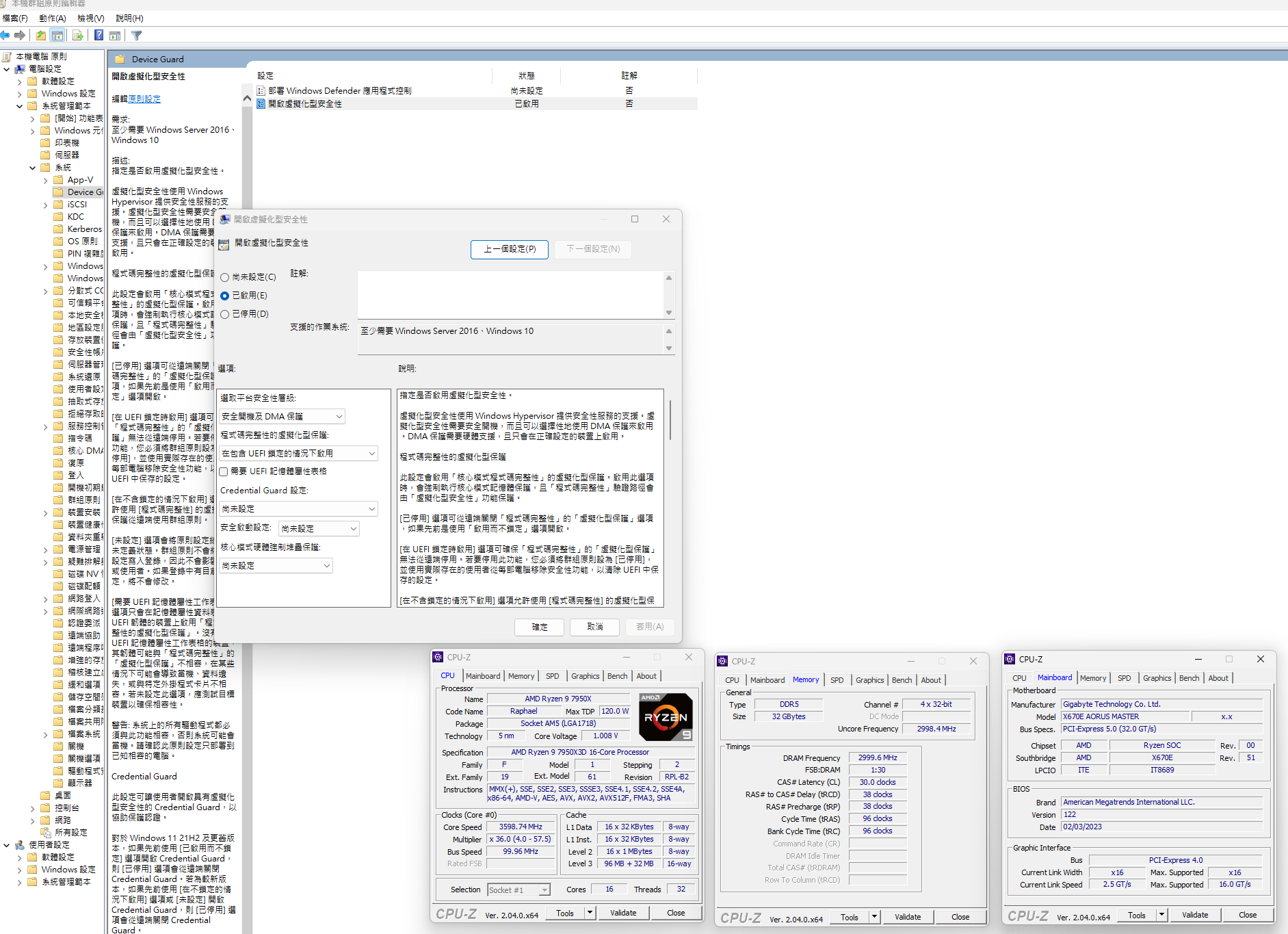Viewport: 1288px width, 934px height.
Task: Click the Device Guard folder icon in header
Action: pos(120,60)
